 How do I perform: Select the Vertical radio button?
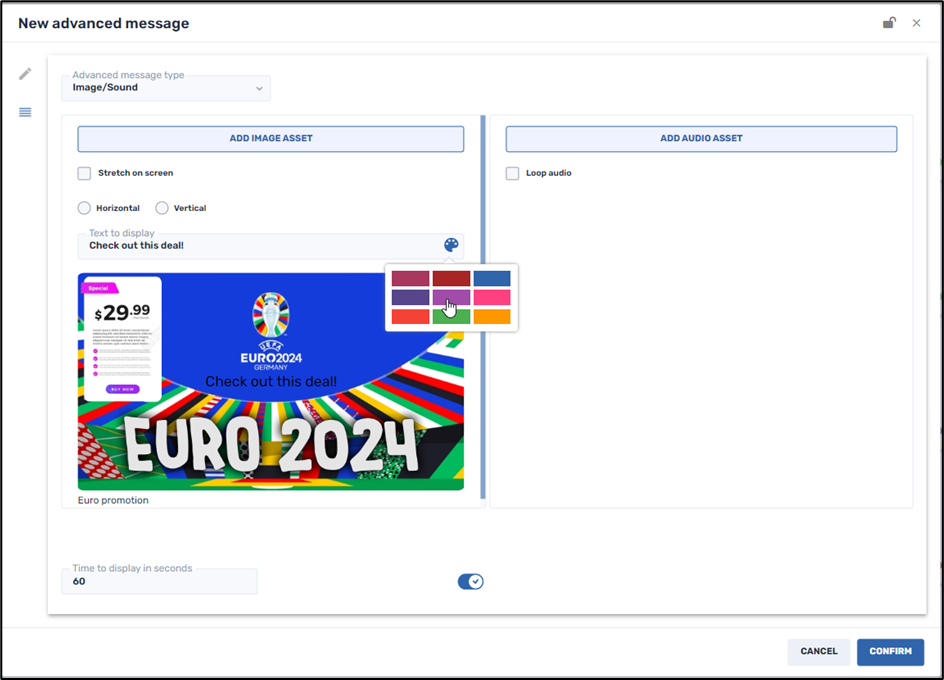[162, 208]
